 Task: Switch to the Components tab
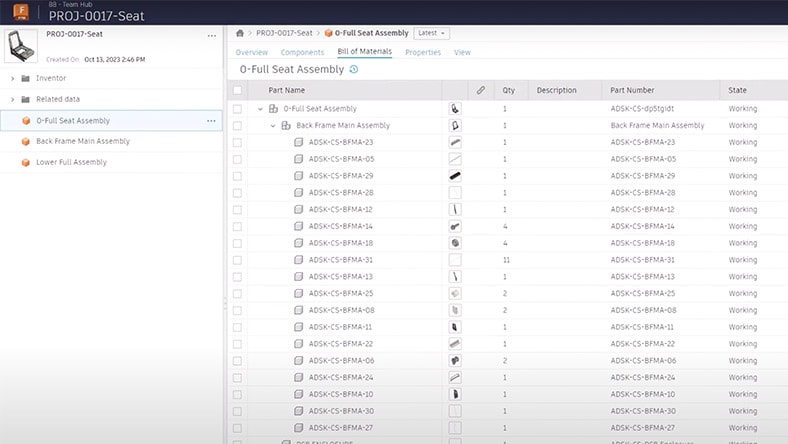pyautogui.click(x=302, y=52)
